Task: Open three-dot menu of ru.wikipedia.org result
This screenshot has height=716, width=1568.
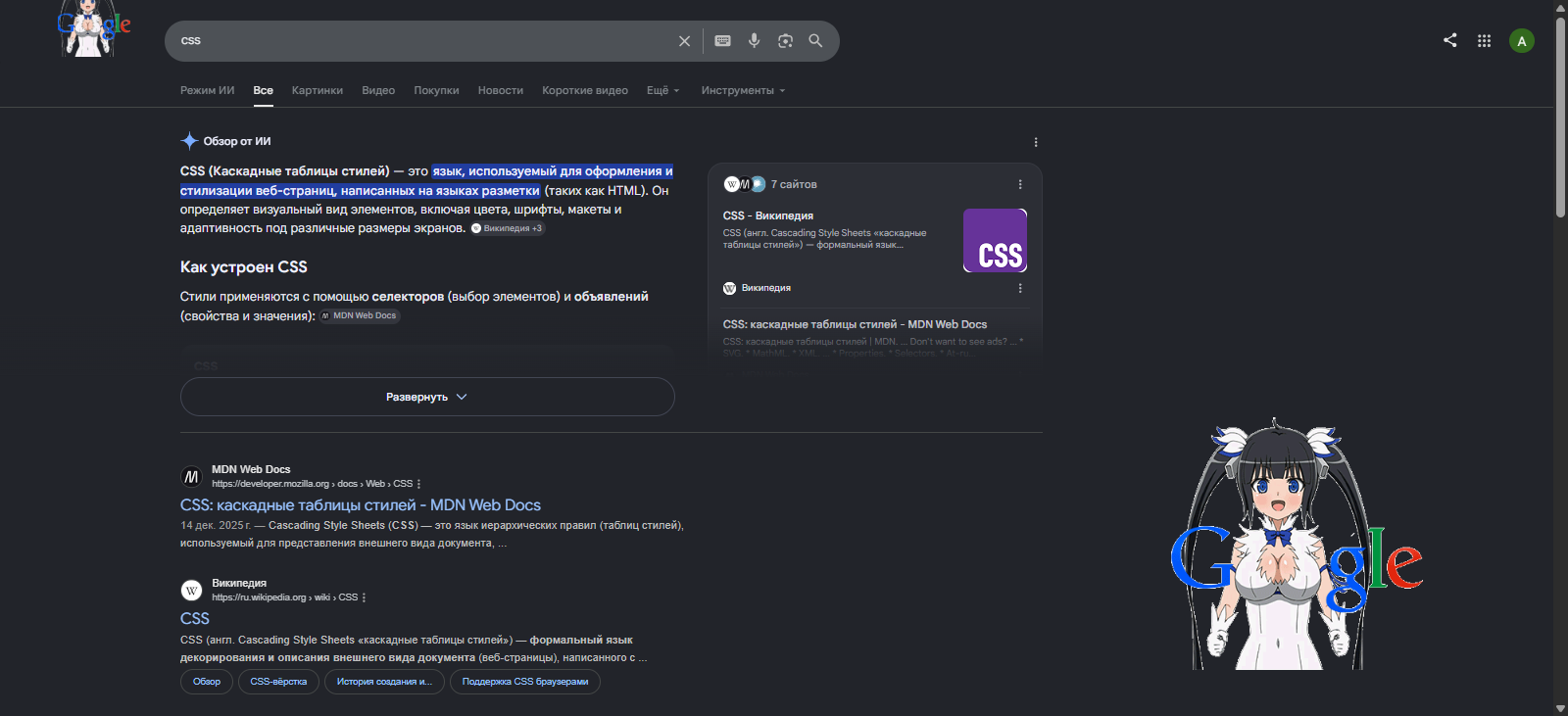Action: [364, 597]
